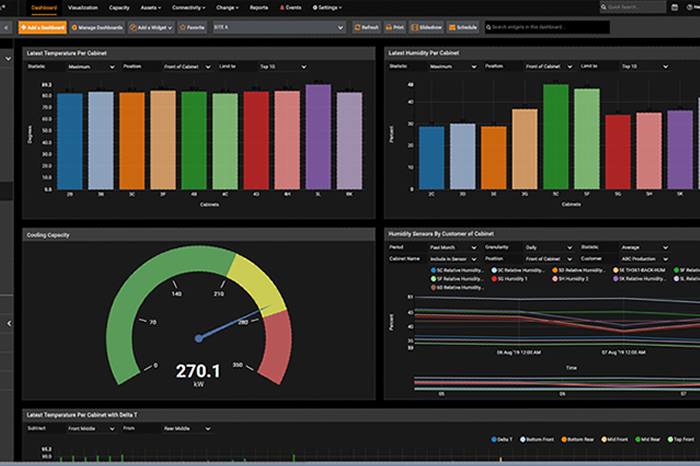
Task: Open the Settings menu
Action: [327, 8]
